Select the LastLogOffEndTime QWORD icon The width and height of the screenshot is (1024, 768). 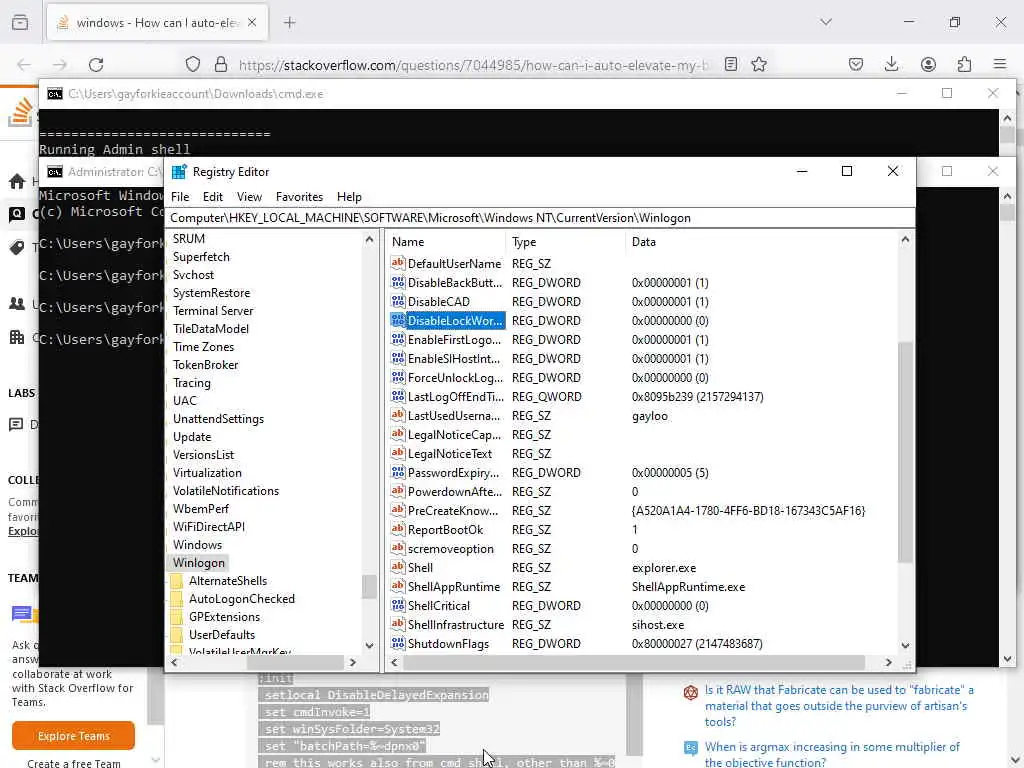pyautogui.click(x=398, y=396)
